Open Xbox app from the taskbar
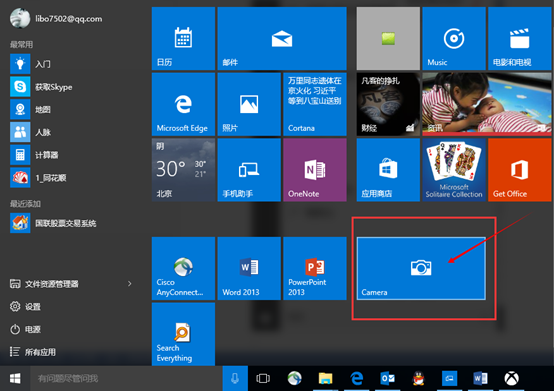Screen dimensions: 554x391 pos(512,378)
